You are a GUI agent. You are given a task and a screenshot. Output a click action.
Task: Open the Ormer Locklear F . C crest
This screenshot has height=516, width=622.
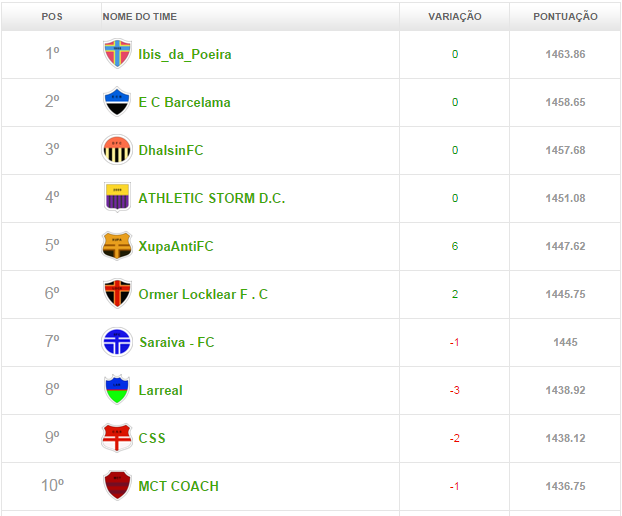tap(117, 294)
